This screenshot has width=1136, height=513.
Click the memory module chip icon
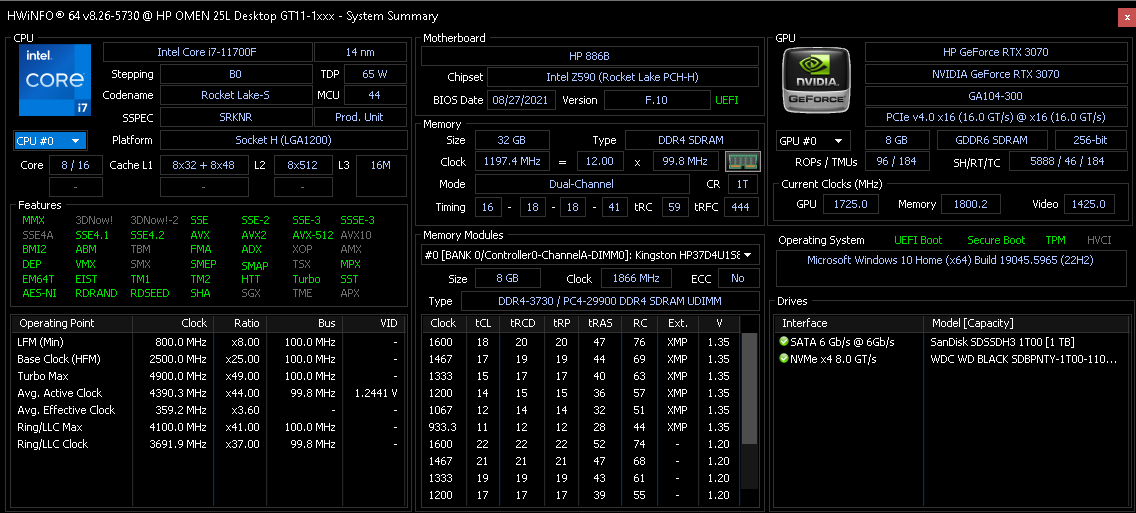click(743, 162)
